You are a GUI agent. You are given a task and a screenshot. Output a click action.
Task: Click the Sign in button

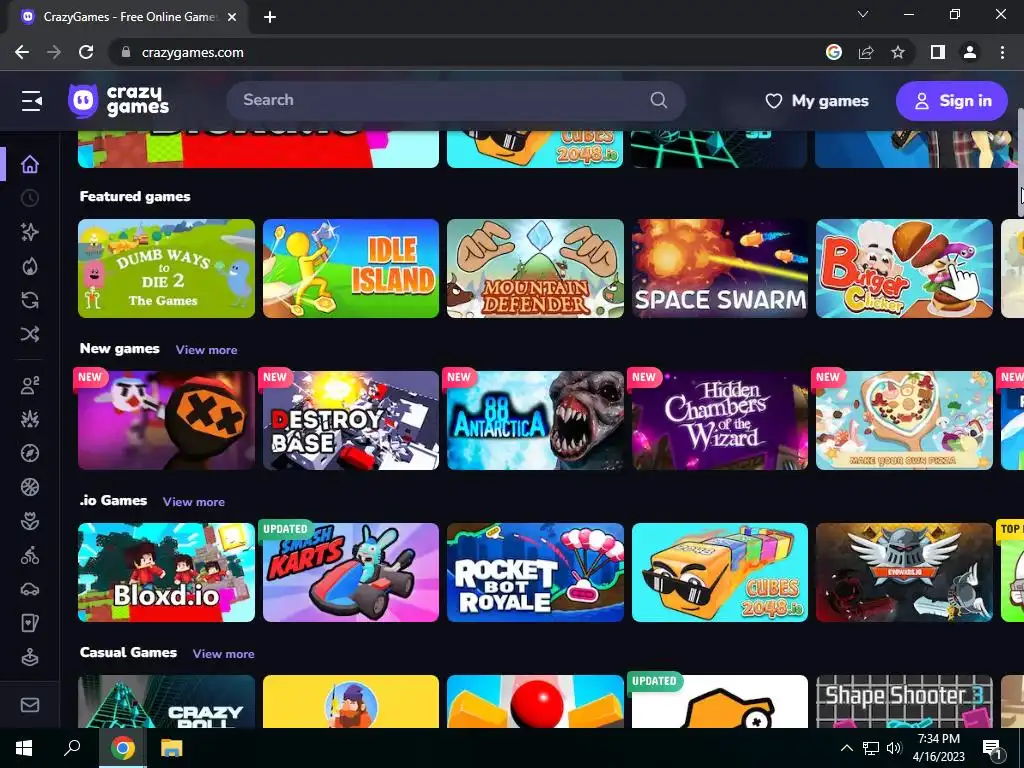[x=952, y=101]
